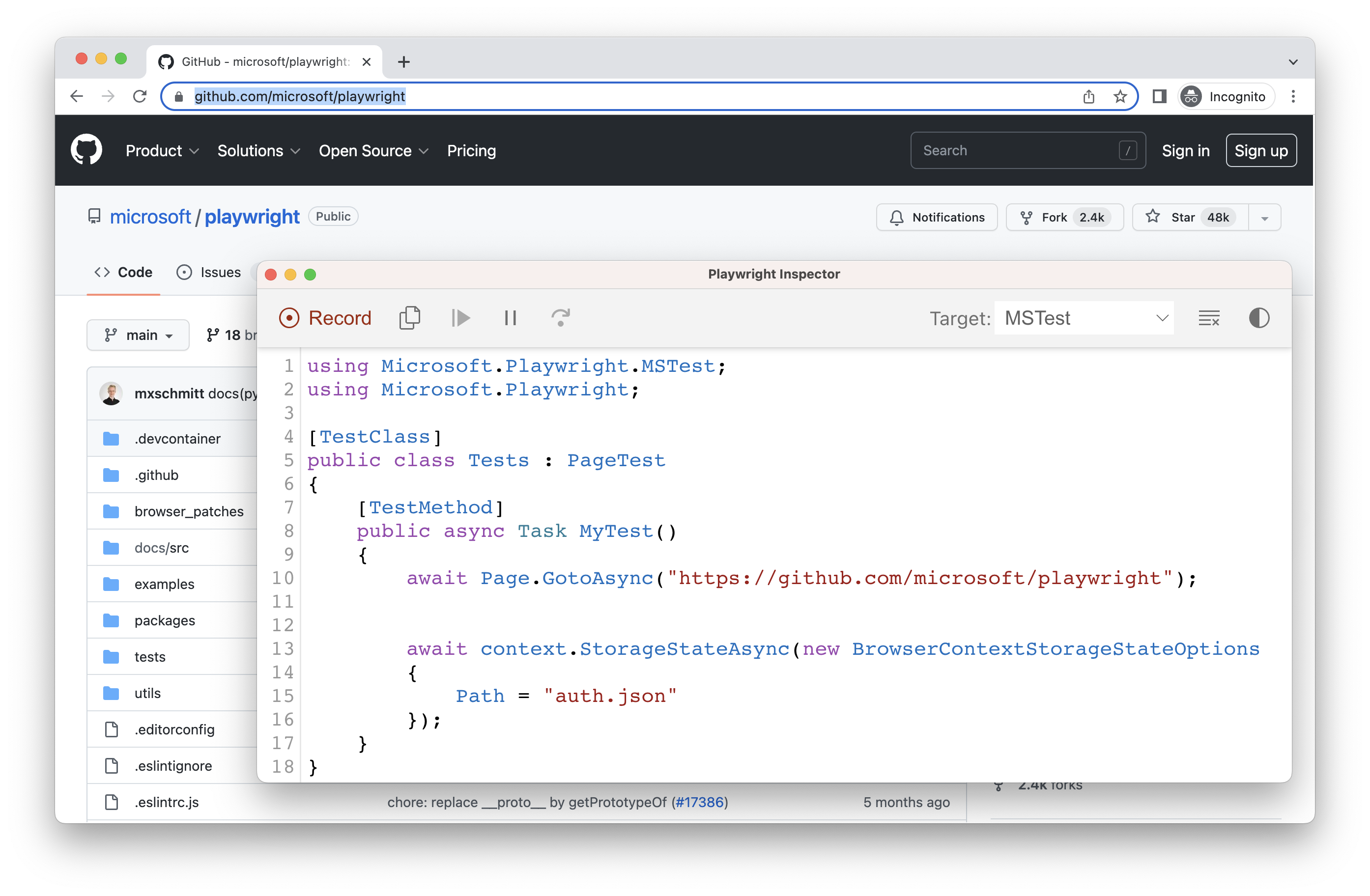Open the browser_patches folder
The height and width of the screenshot is (896, 1370).
(x=189, y=511)
